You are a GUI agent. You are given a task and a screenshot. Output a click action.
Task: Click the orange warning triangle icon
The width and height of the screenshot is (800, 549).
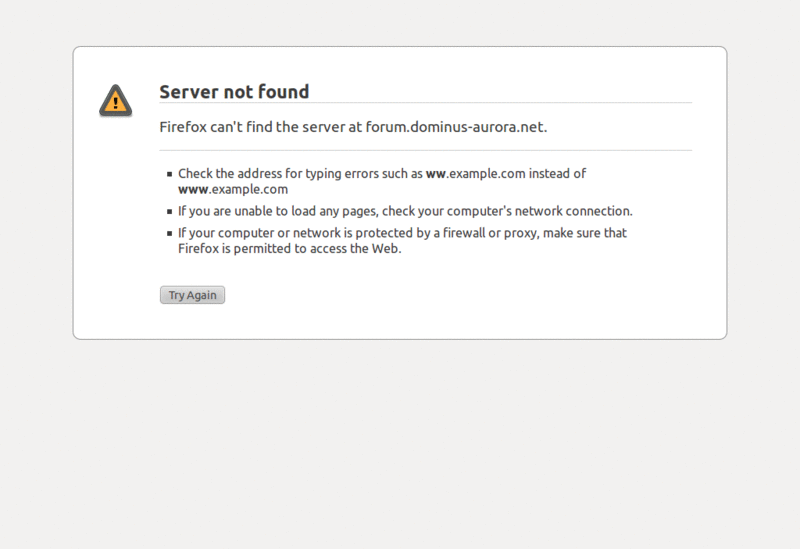tap(116, 100)
